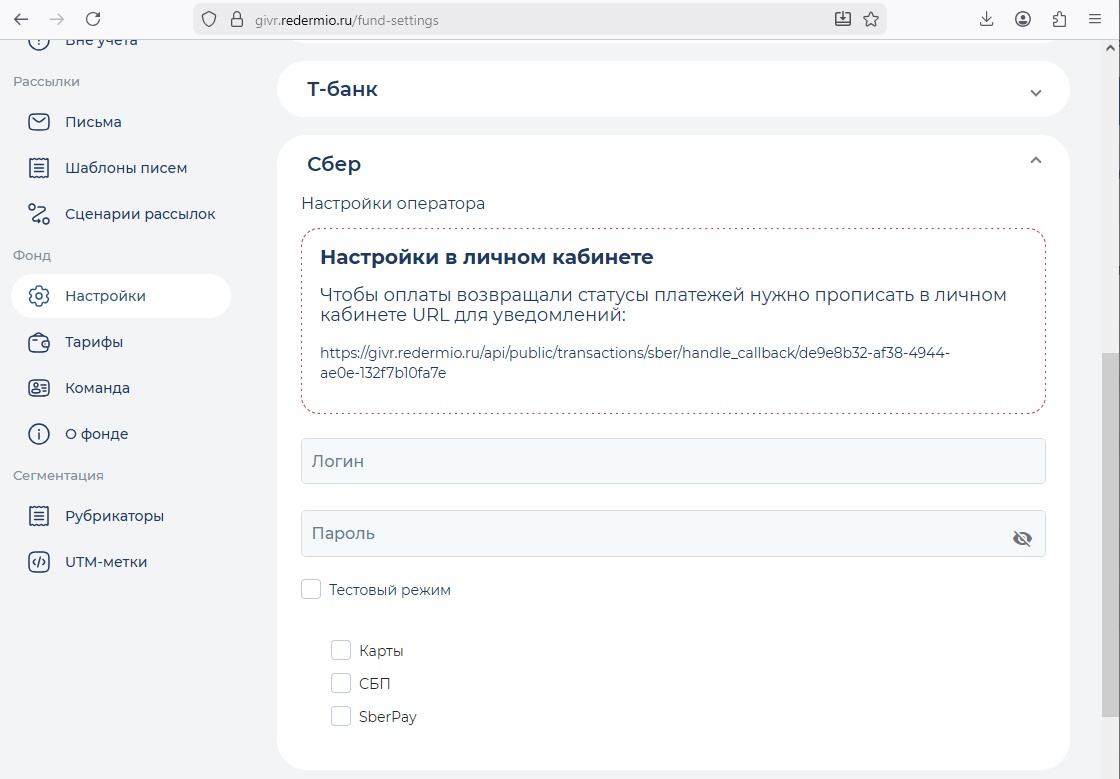Click the code icon for UTM-метки
1120x779 pixels.
coord(39,562)
